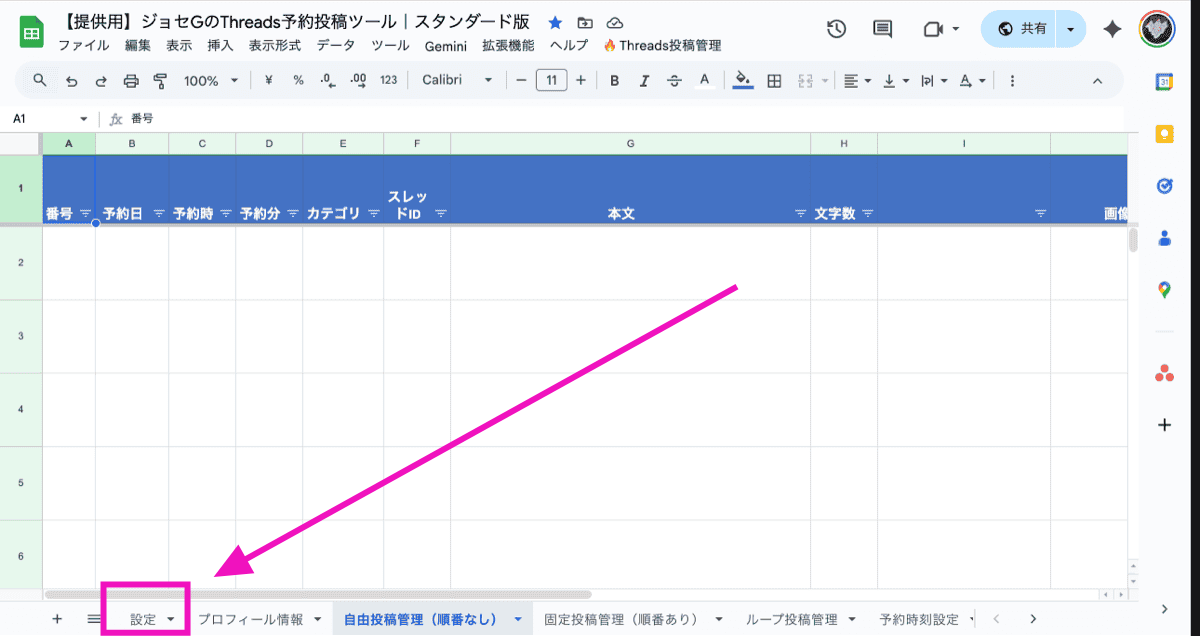This screenshot has height=636, width=1200.
Task: Get add-ons with the plus icon
Action: click(x=1164, y=425)
